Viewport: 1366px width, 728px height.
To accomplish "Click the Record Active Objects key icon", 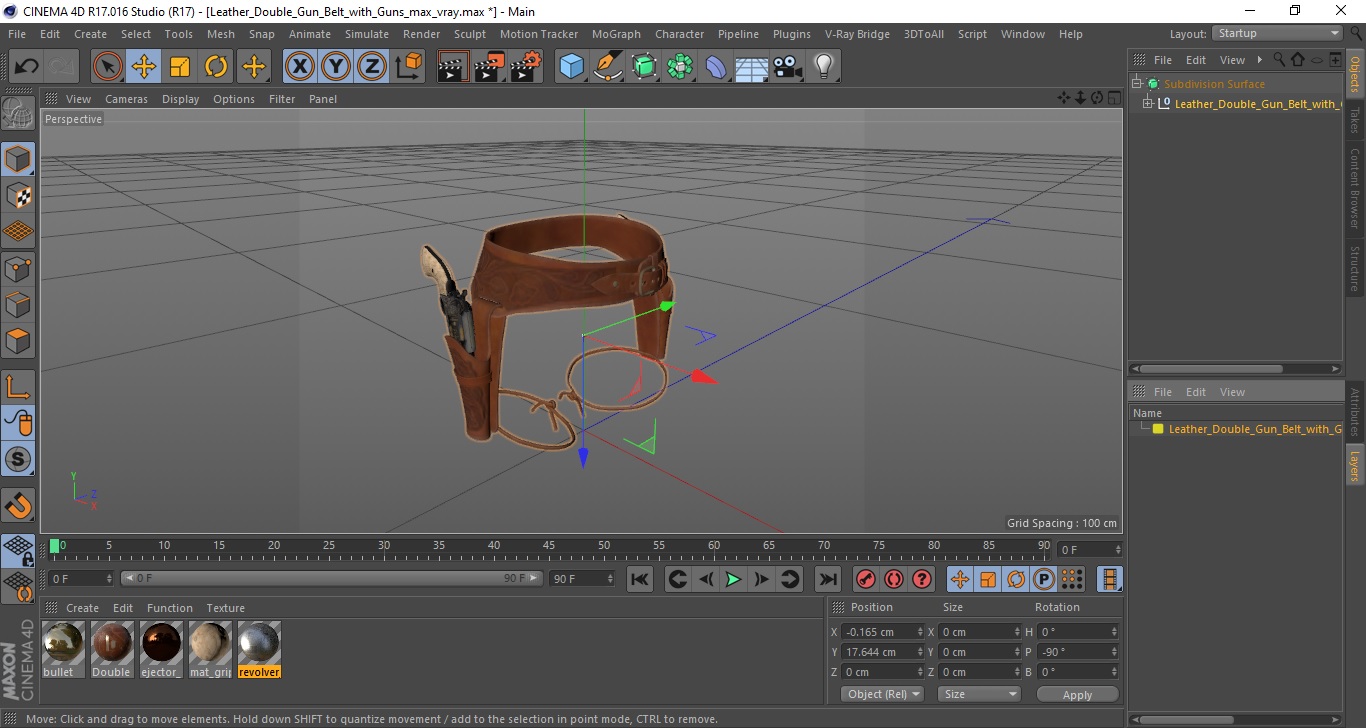I will [866, 579].
